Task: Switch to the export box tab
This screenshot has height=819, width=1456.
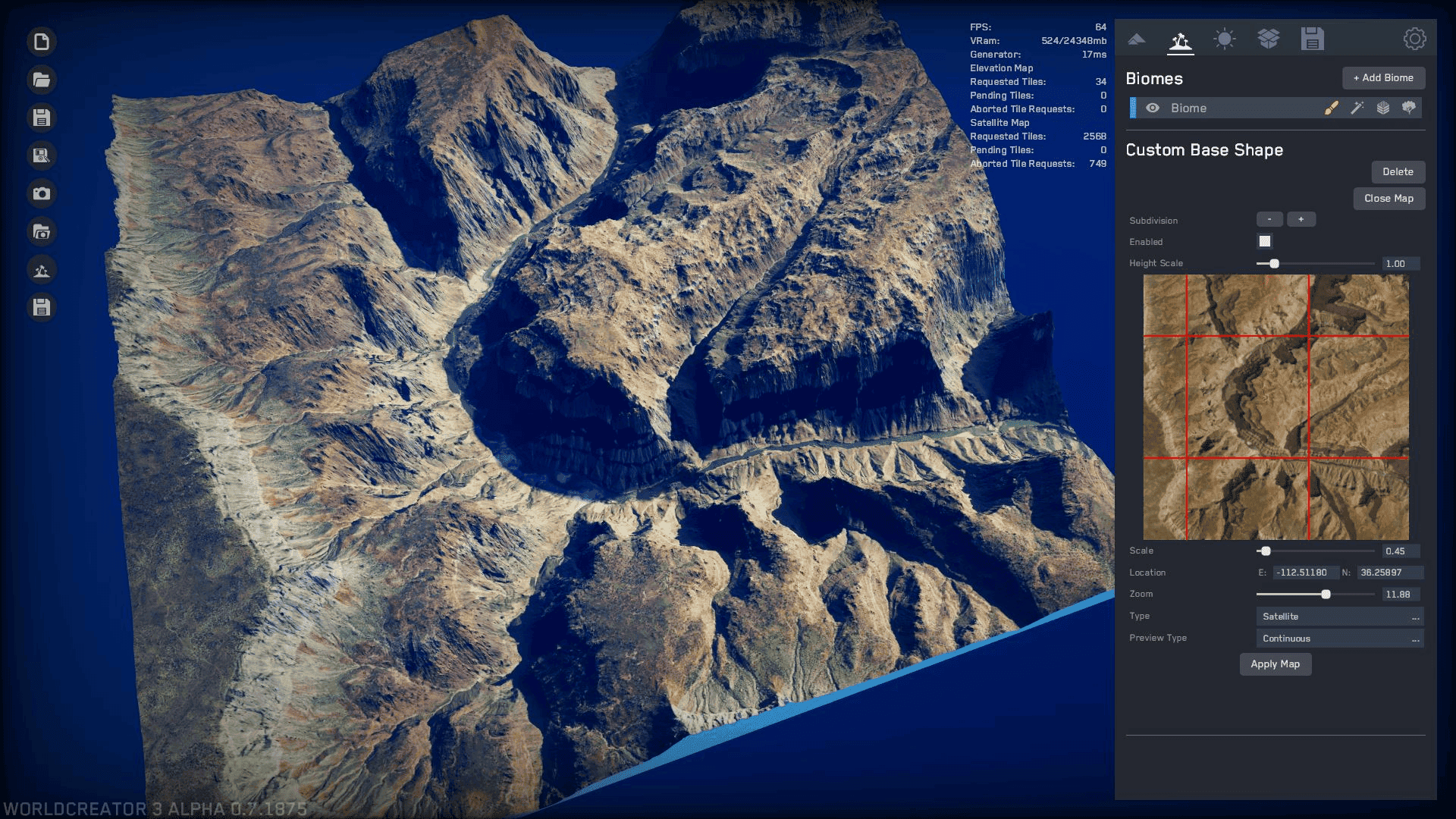Action: pos(1267,39)
